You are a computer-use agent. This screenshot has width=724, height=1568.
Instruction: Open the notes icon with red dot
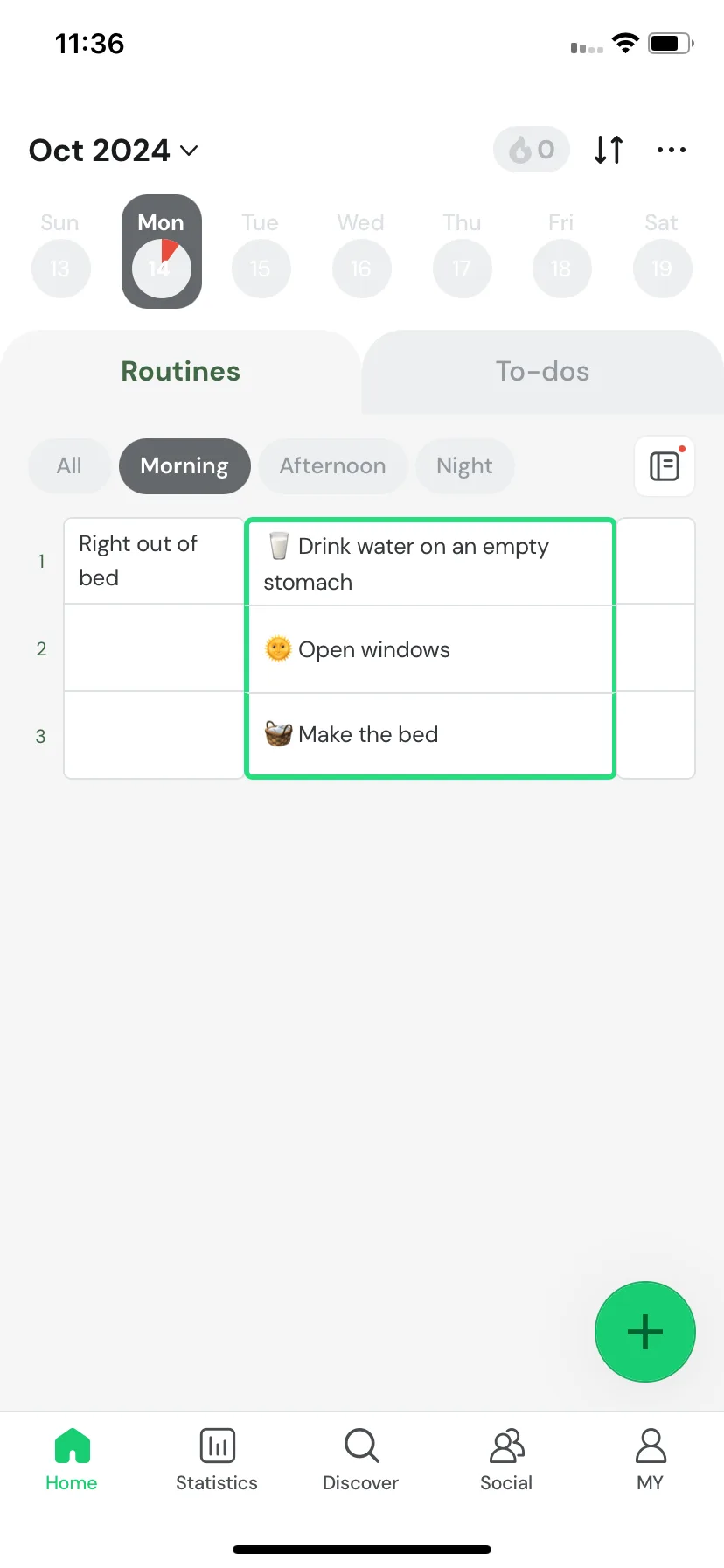[665, 466]
